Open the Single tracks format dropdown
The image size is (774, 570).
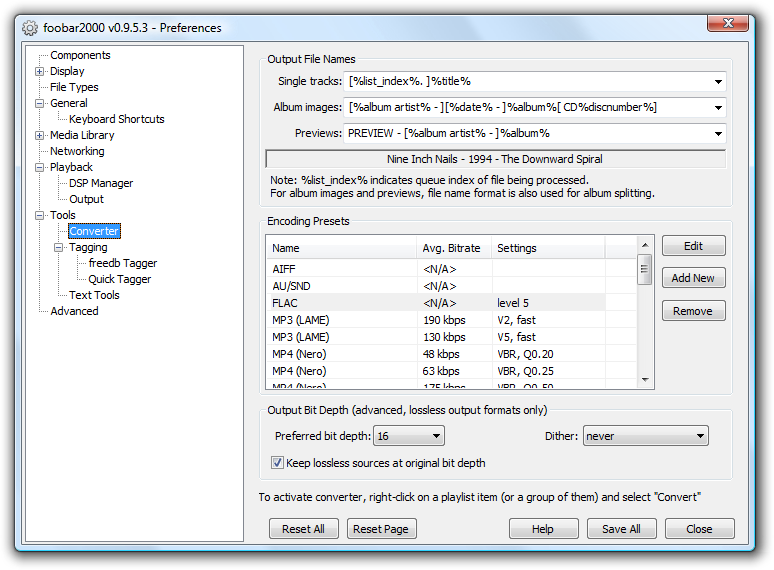click(718, 82)
